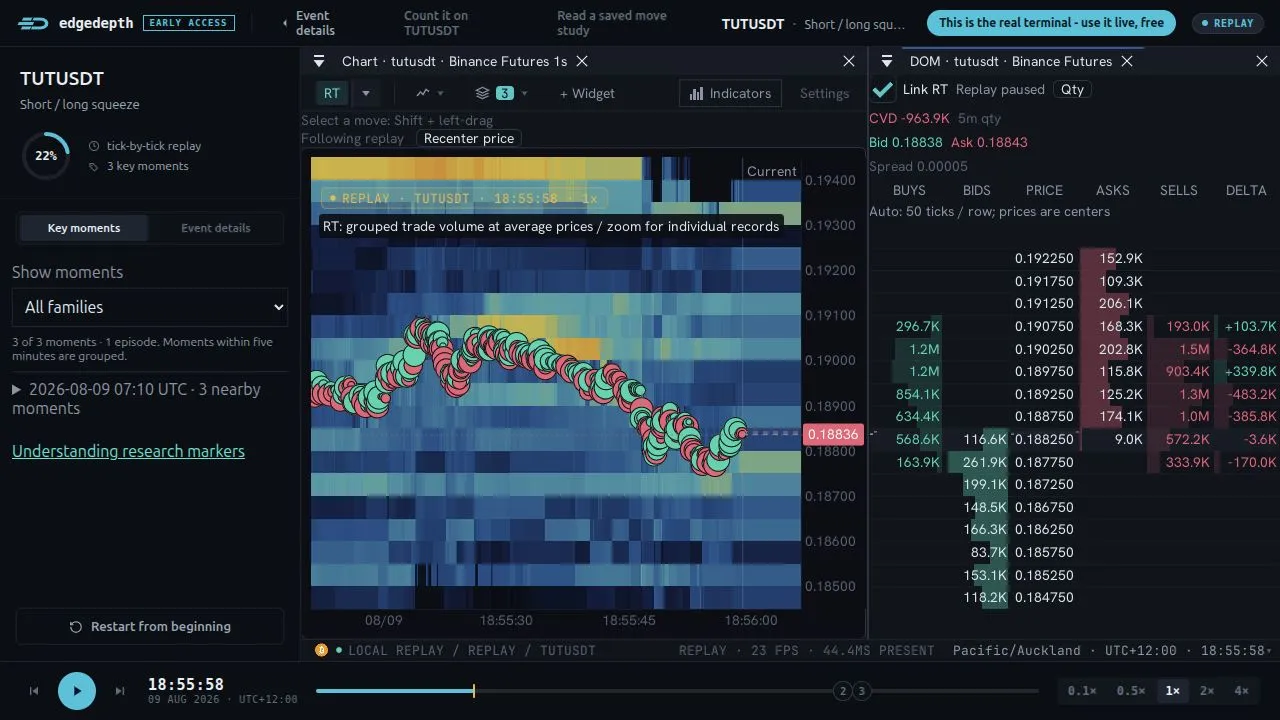Screen dimensions: 1280x720
Task: Close the chart panel with far-right X
Action: pyautogui.click(x=849, y=61)
